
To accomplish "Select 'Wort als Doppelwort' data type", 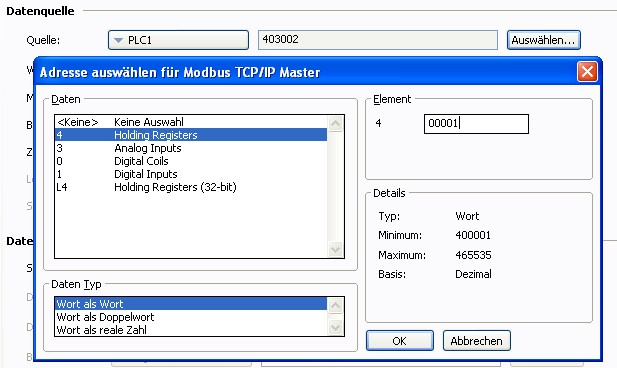I will tap(191, 317).
